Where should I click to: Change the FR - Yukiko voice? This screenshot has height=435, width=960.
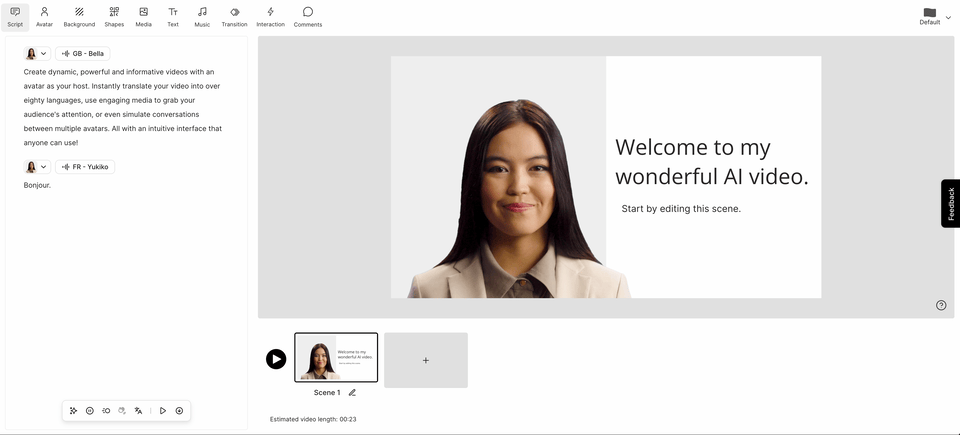tap(85, 167)
